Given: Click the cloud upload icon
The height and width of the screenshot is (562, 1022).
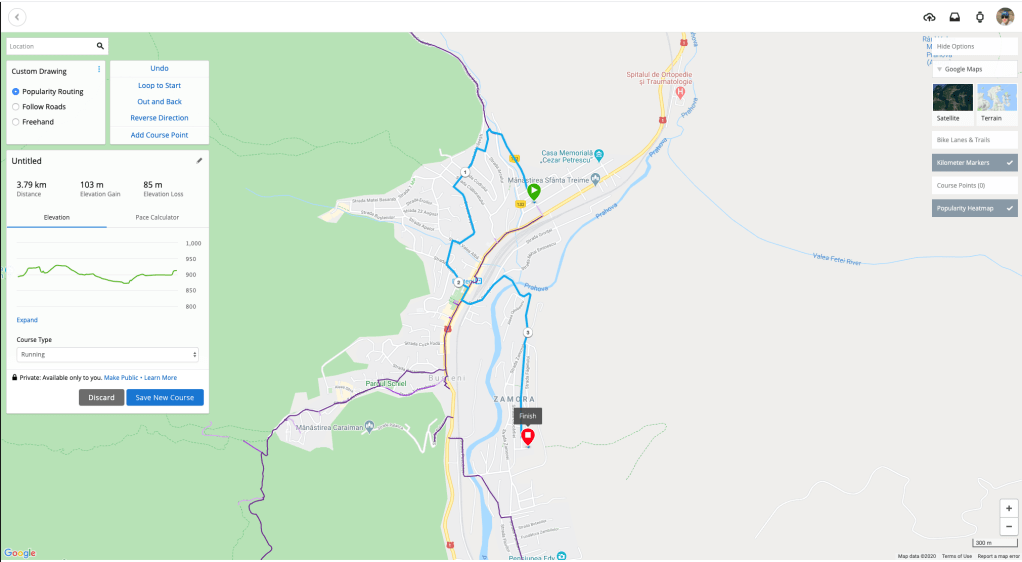Looking at the screenshot, I should tap(929, 18).
